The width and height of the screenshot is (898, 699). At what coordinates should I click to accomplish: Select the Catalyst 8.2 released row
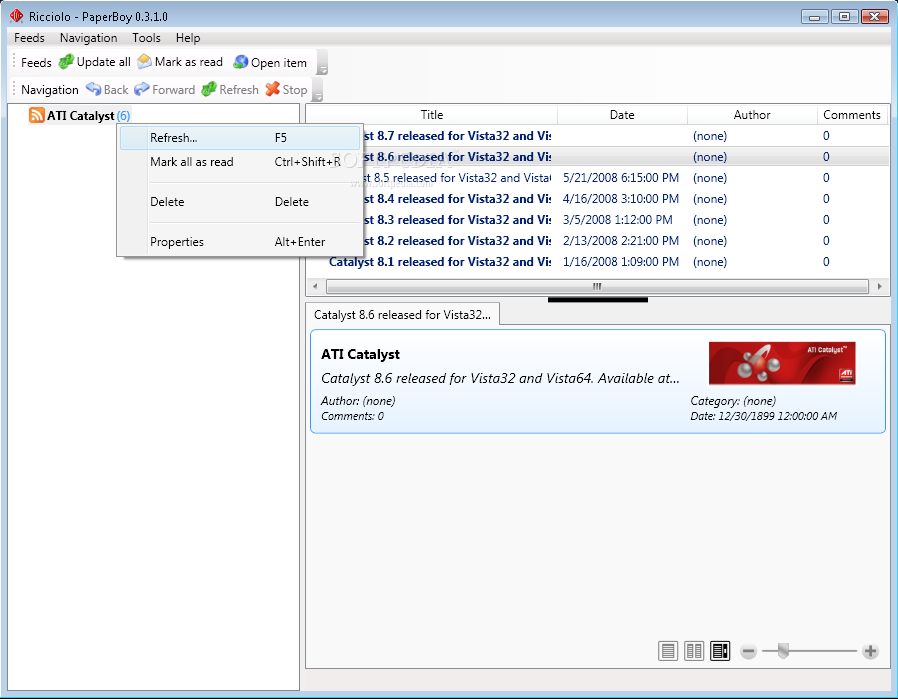click(x=597, y=240)
